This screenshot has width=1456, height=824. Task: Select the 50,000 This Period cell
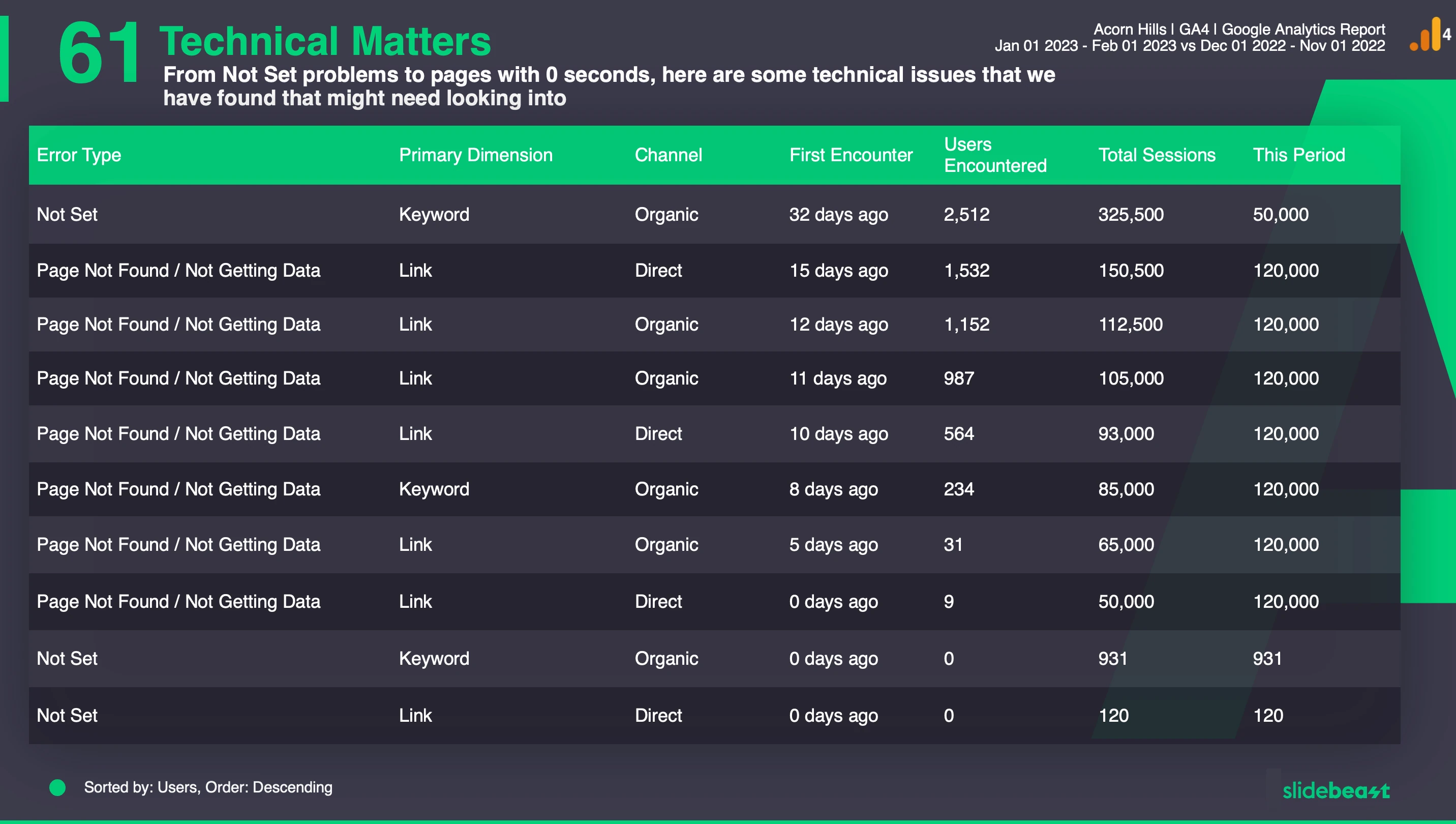tap(1280, 215)
